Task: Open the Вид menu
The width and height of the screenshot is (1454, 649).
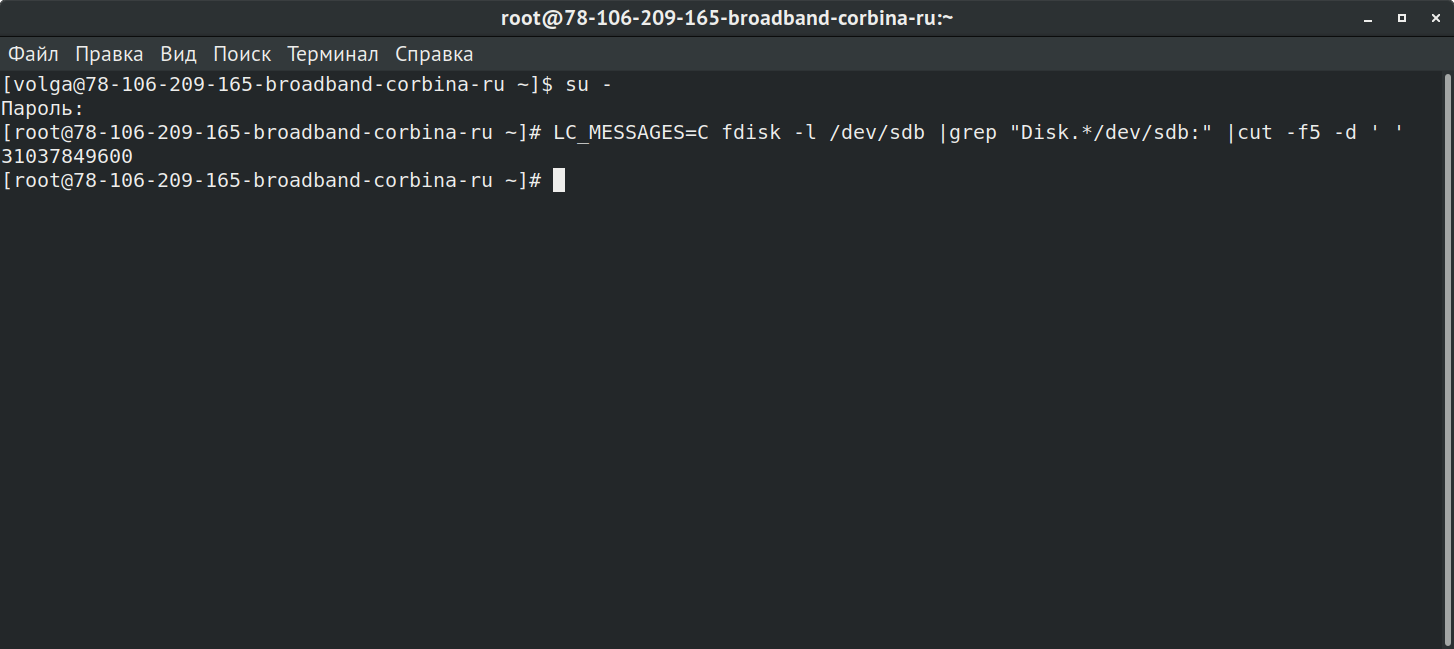Action: [x=178, y=54]
